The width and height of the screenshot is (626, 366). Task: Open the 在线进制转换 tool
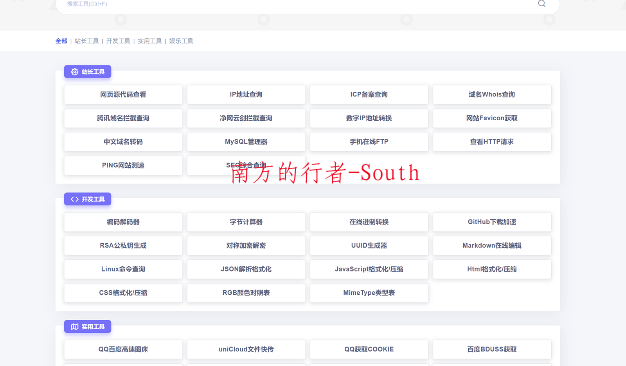pyautogui.click(x=369, y=222)
